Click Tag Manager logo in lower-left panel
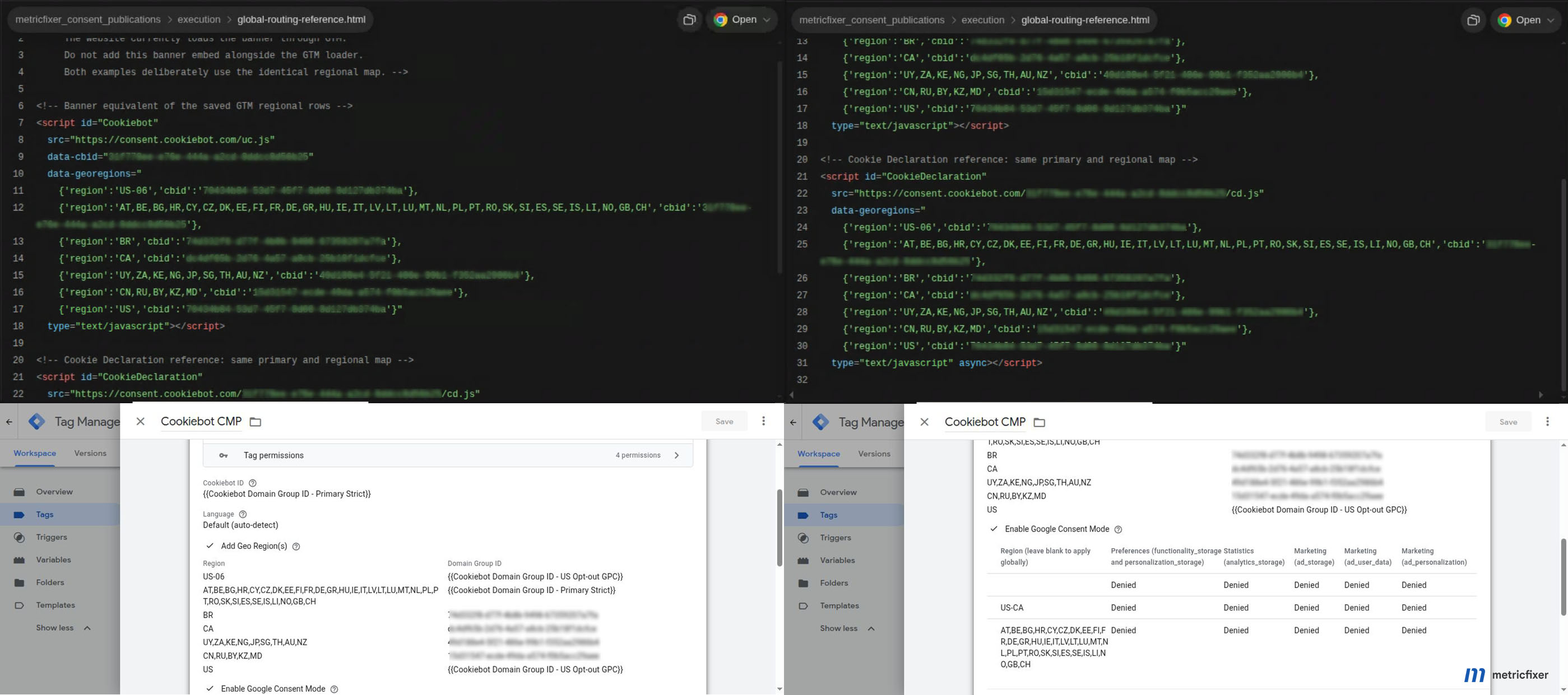 (x=36, y=421)
